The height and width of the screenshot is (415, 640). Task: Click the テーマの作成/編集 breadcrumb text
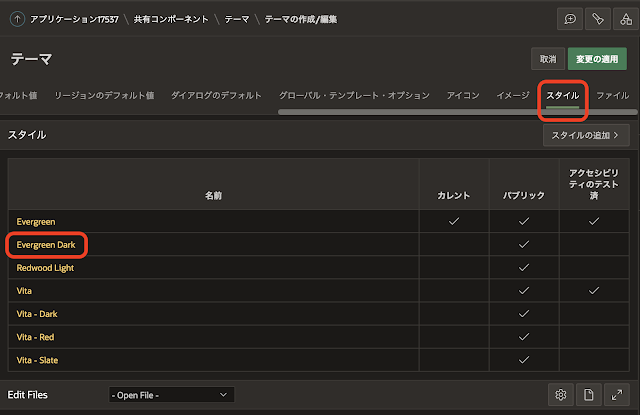tap(301, 19)
